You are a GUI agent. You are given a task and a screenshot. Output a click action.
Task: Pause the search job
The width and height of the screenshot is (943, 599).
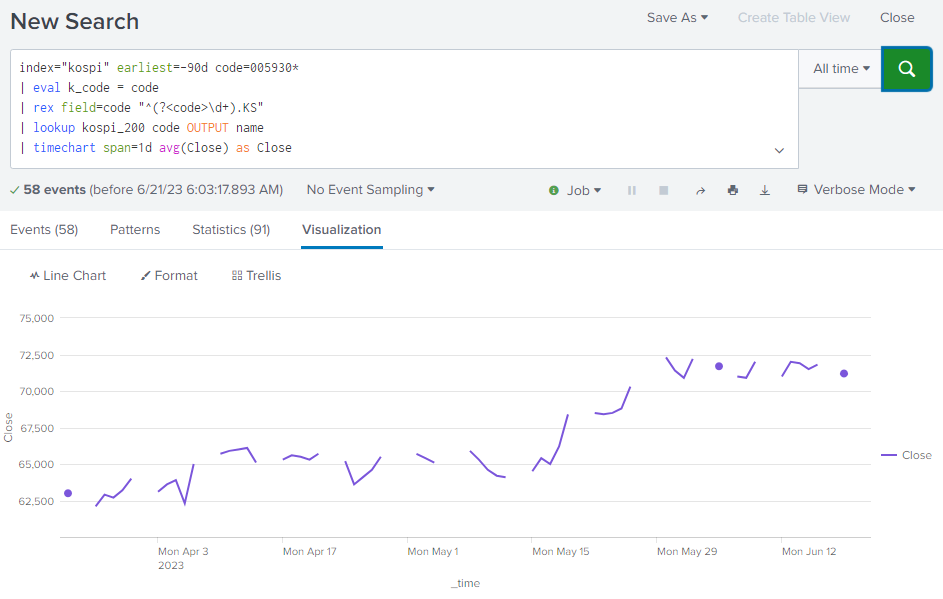(x=631, y=190)
